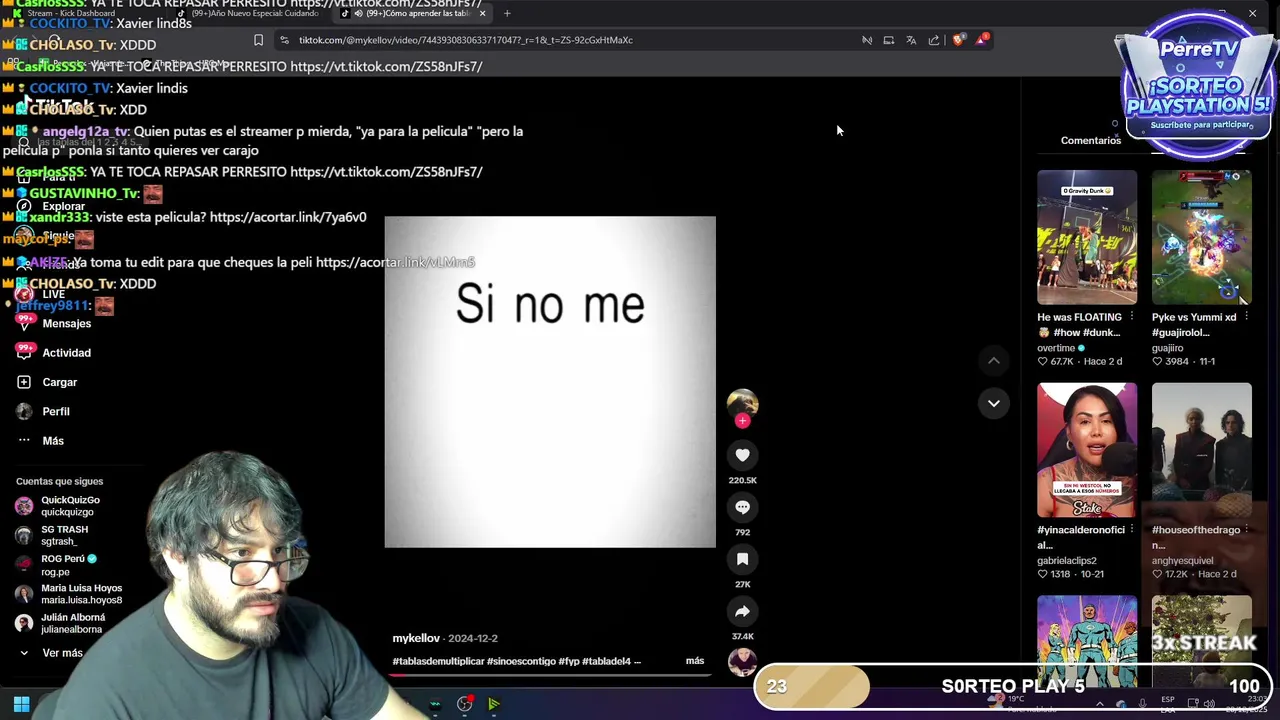1280x720 pixels.
Task: Open #yinacalderonoficial video thumbnail
Action: pos(1087,450)
